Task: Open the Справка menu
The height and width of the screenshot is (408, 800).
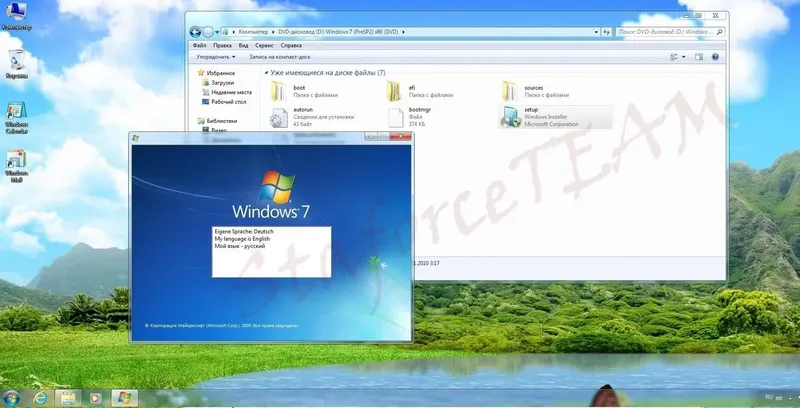Action: tap(291, 45)
